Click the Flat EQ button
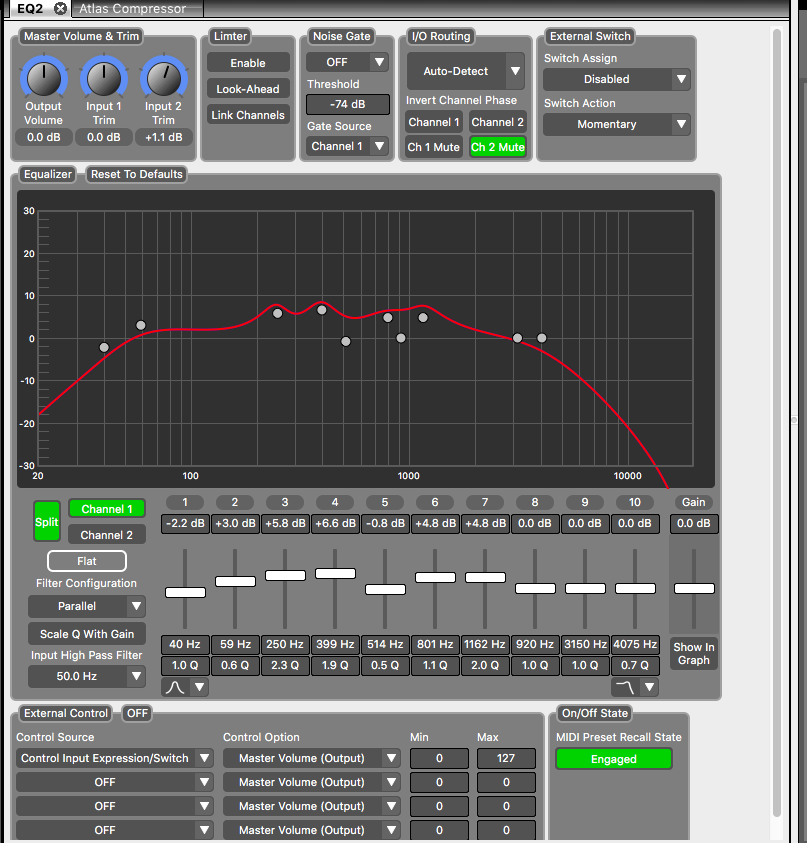807x843 pixels. click(x=87, y=561)
